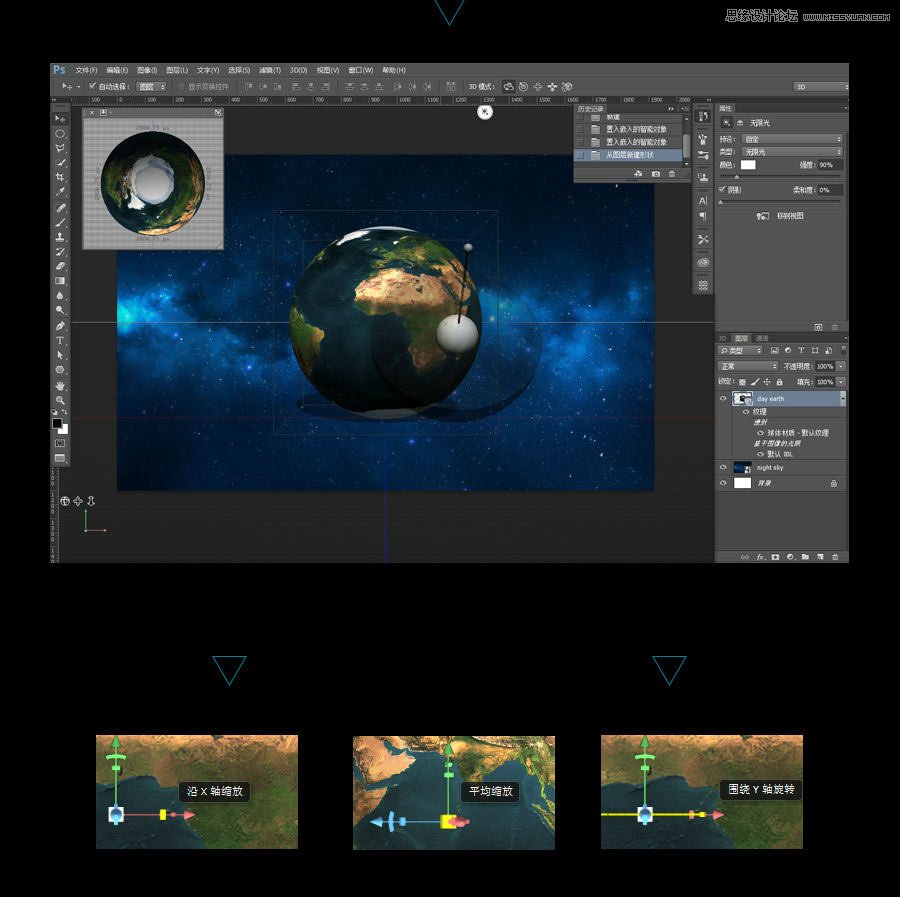
Task: Click the white light color swatch
Action: [x=748, y=164]
